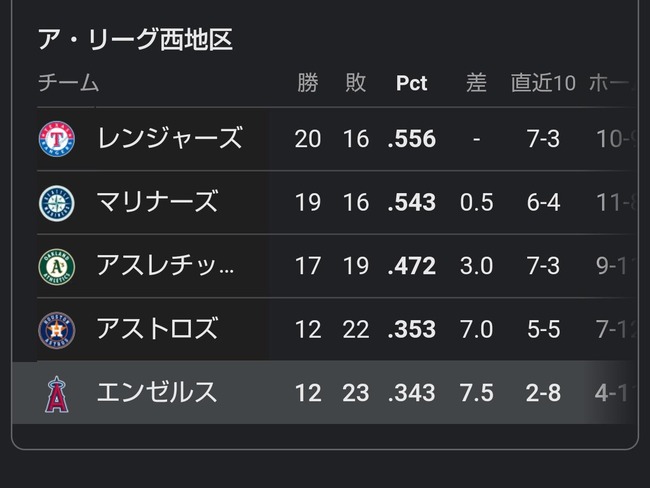Click the 敗 losses column header
The height and width of the screenshot is (488, 650).
click(x=356, y=83)
